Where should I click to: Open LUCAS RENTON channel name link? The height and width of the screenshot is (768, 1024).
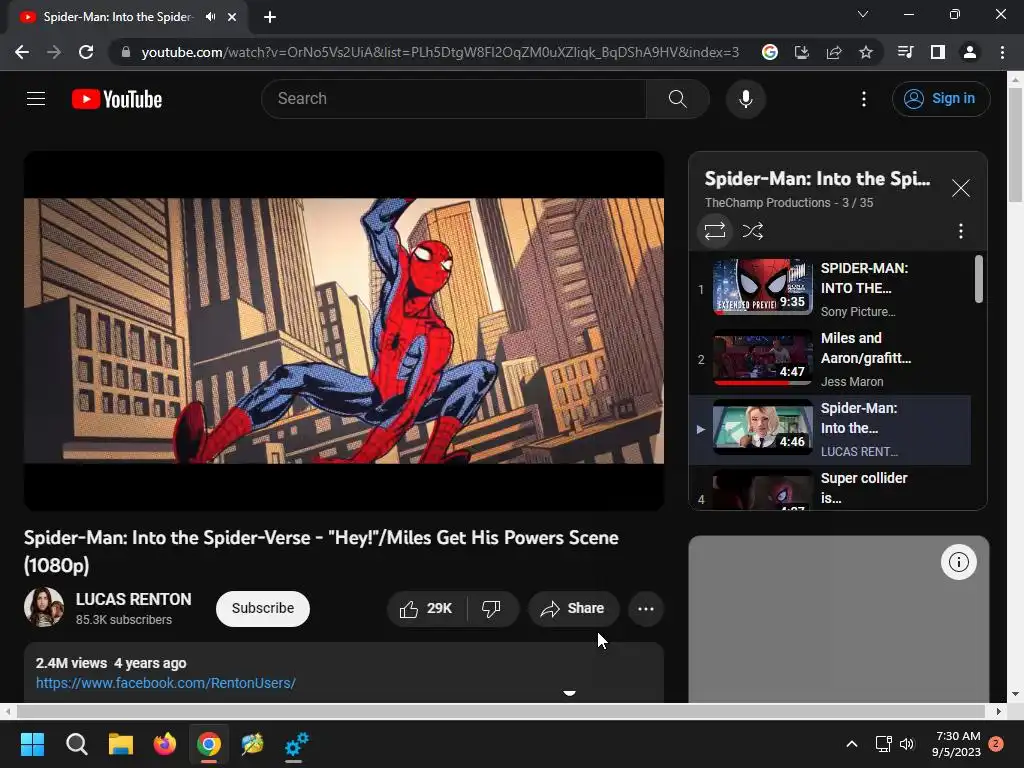[x=133, y=599]
